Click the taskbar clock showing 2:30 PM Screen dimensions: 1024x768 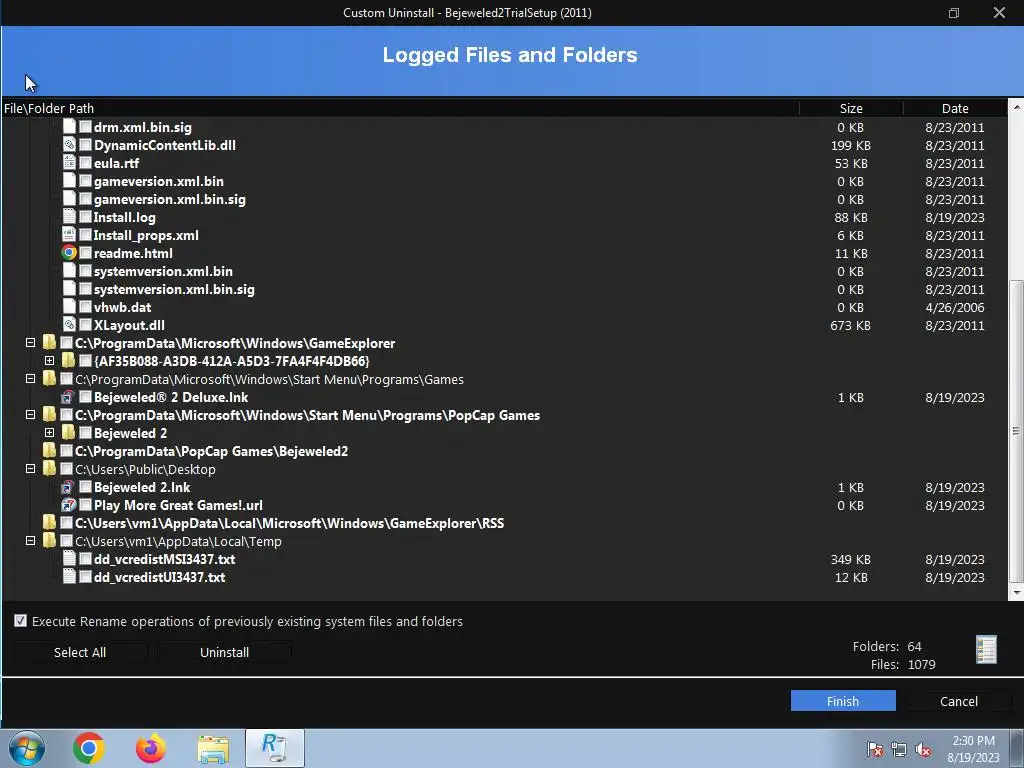[973, 748]
